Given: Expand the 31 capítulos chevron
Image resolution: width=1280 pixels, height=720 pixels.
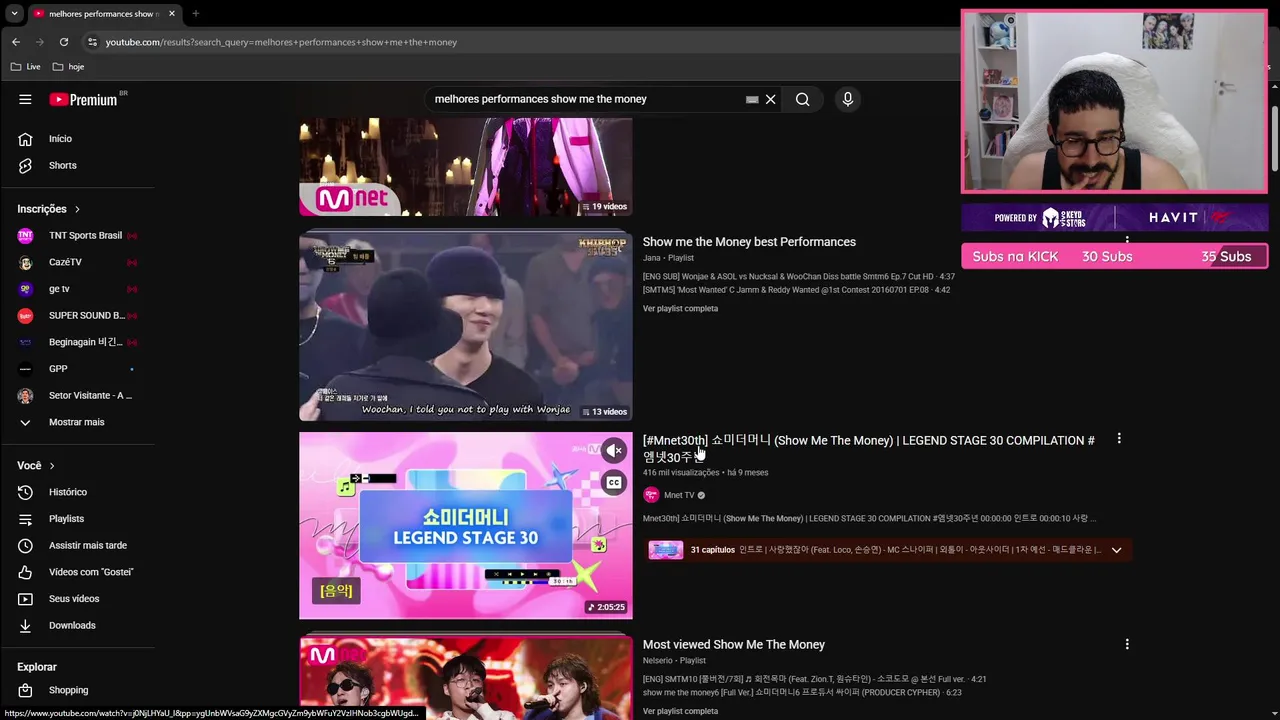Looking at the screenshot, I should 1116,550.
